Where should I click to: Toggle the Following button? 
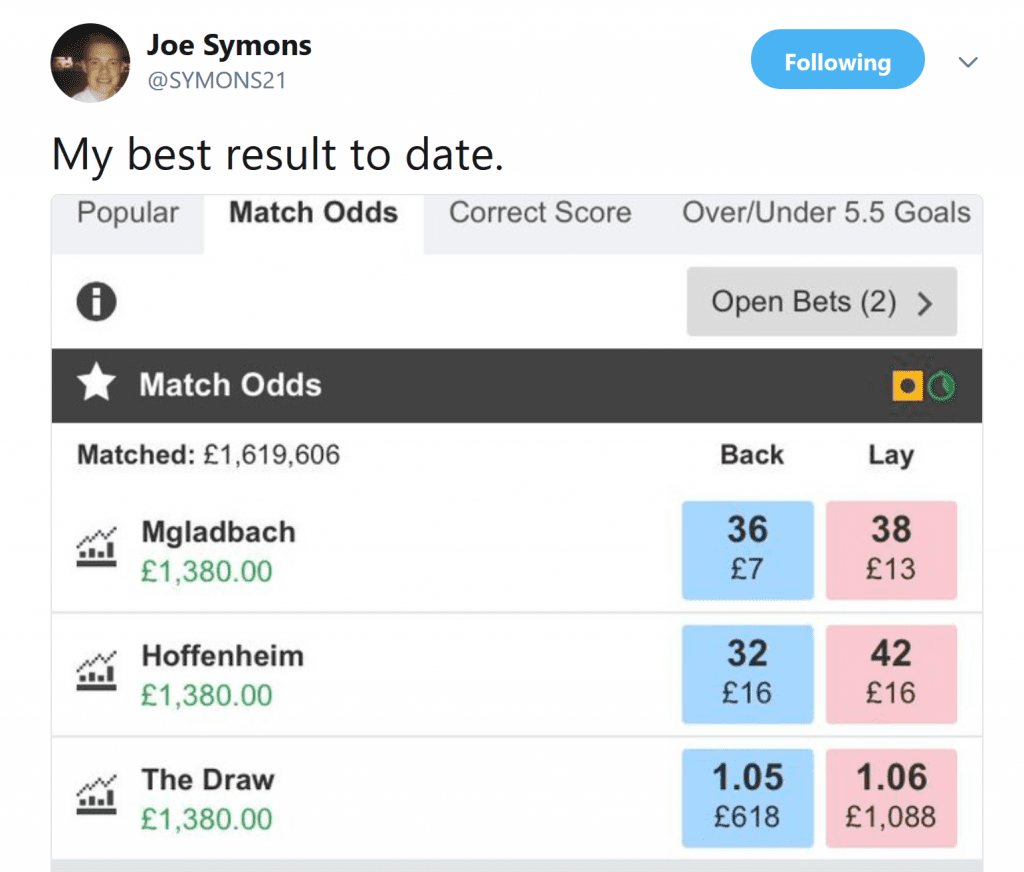(x=837, y=59)
